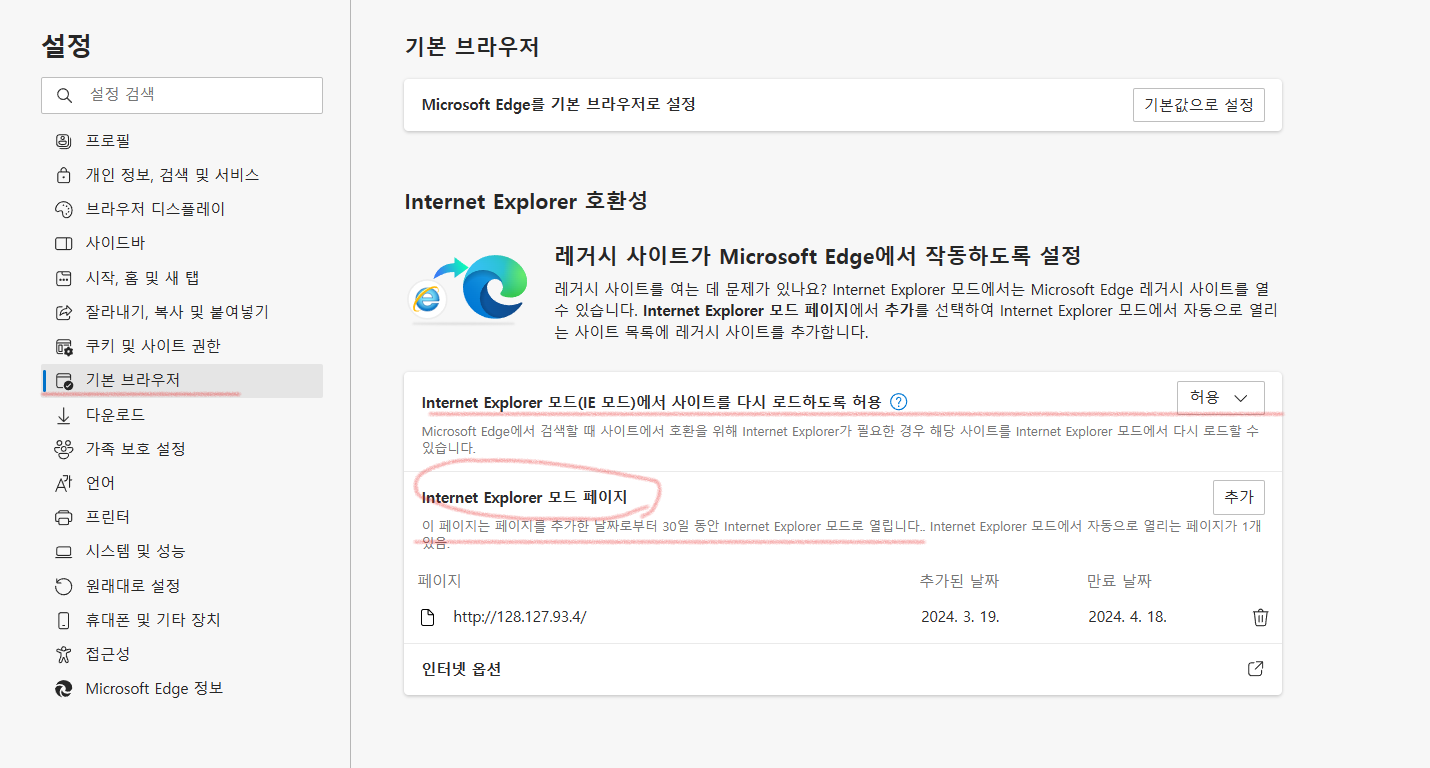Click the phone icon for 휴대폰 및 기타 장치
The image size is (1430, 768).
(64, 620)
